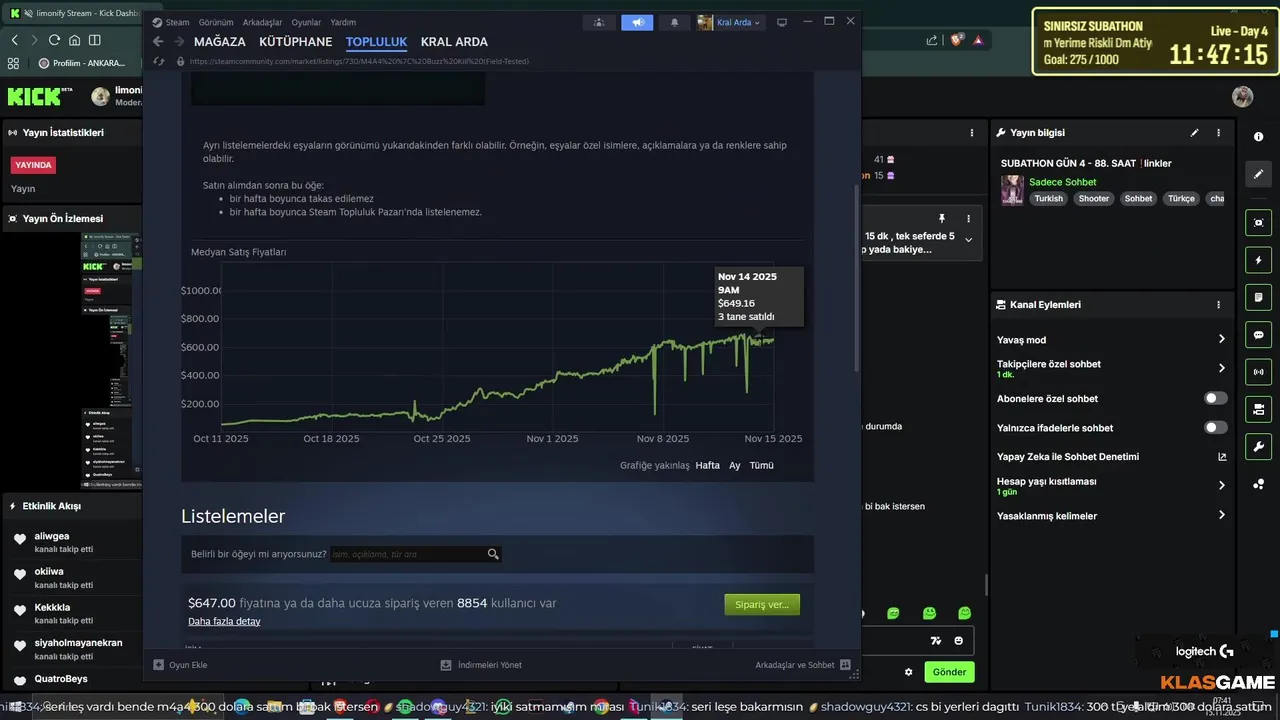Open browser apps grid in bookmarks bar
This screenshot has height=720, width=1280.
13,63
